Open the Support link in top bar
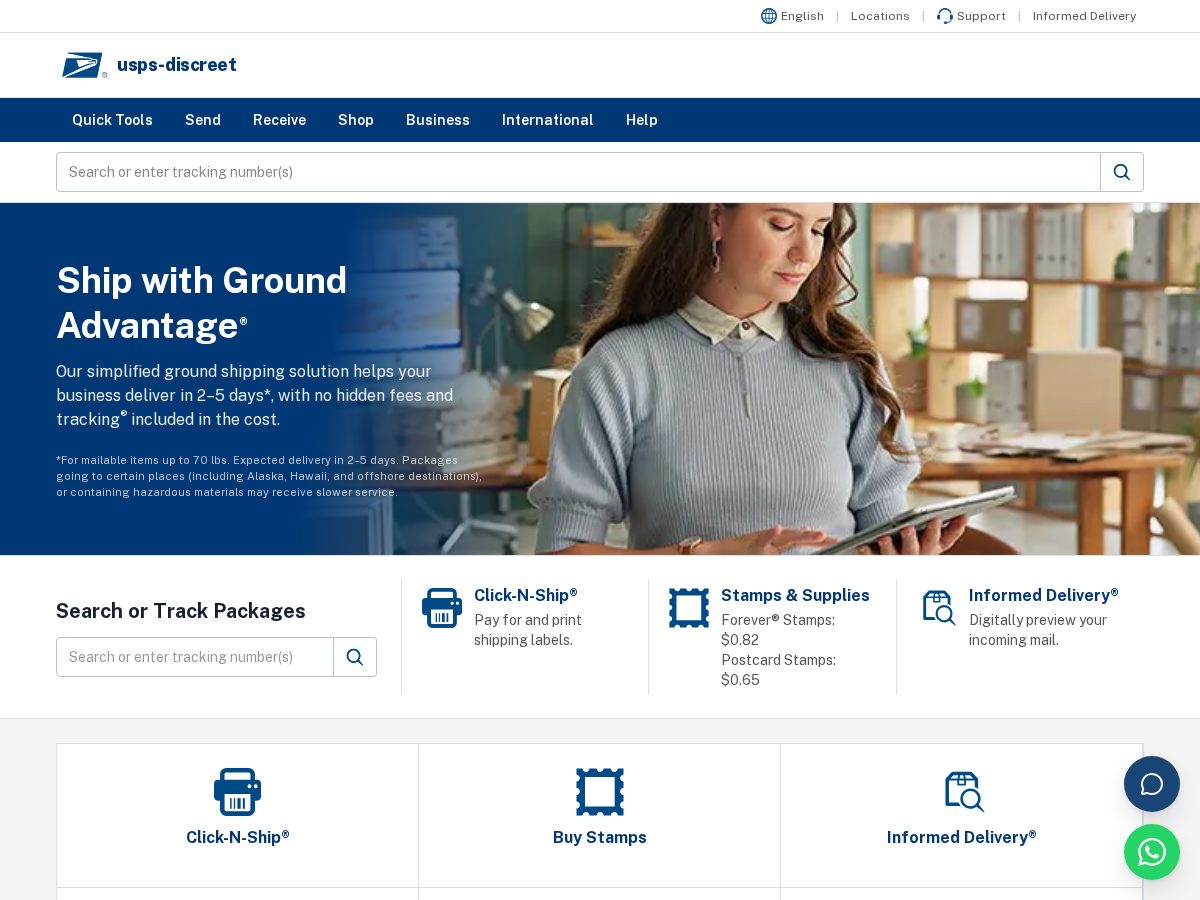The width and height of the screenshot is (1200, 900). [x=981, y=16]
